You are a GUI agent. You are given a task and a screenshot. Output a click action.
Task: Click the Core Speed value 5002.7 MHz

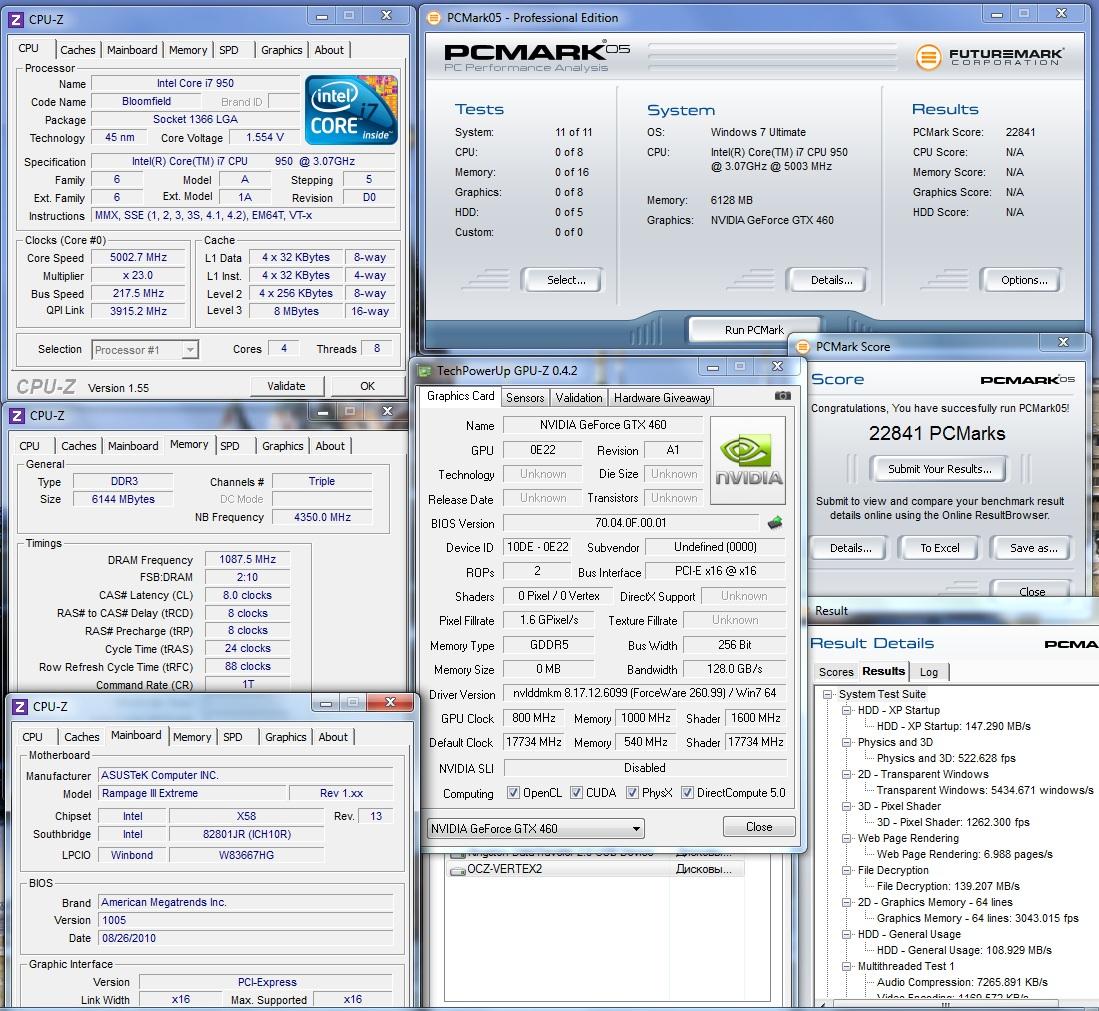[138, 257]
